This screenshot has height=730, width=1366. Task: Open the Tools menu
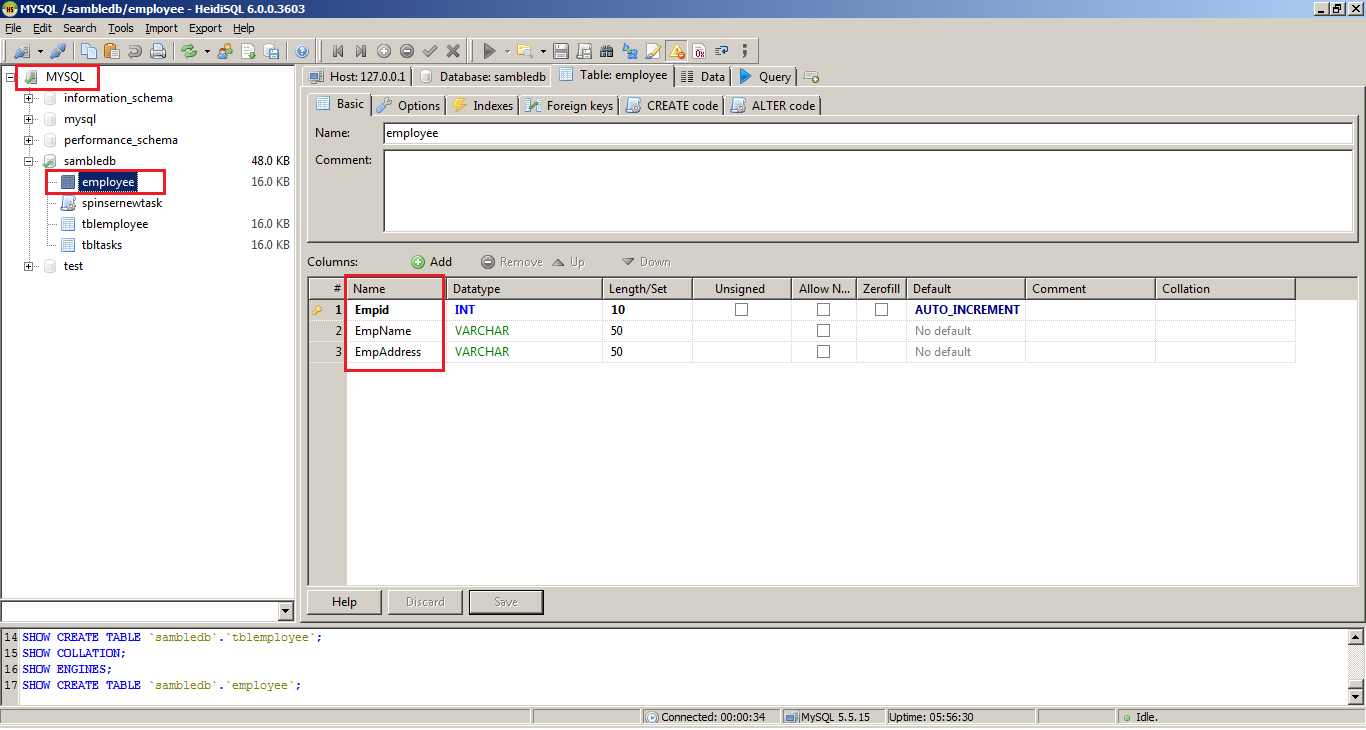[121, 28]
